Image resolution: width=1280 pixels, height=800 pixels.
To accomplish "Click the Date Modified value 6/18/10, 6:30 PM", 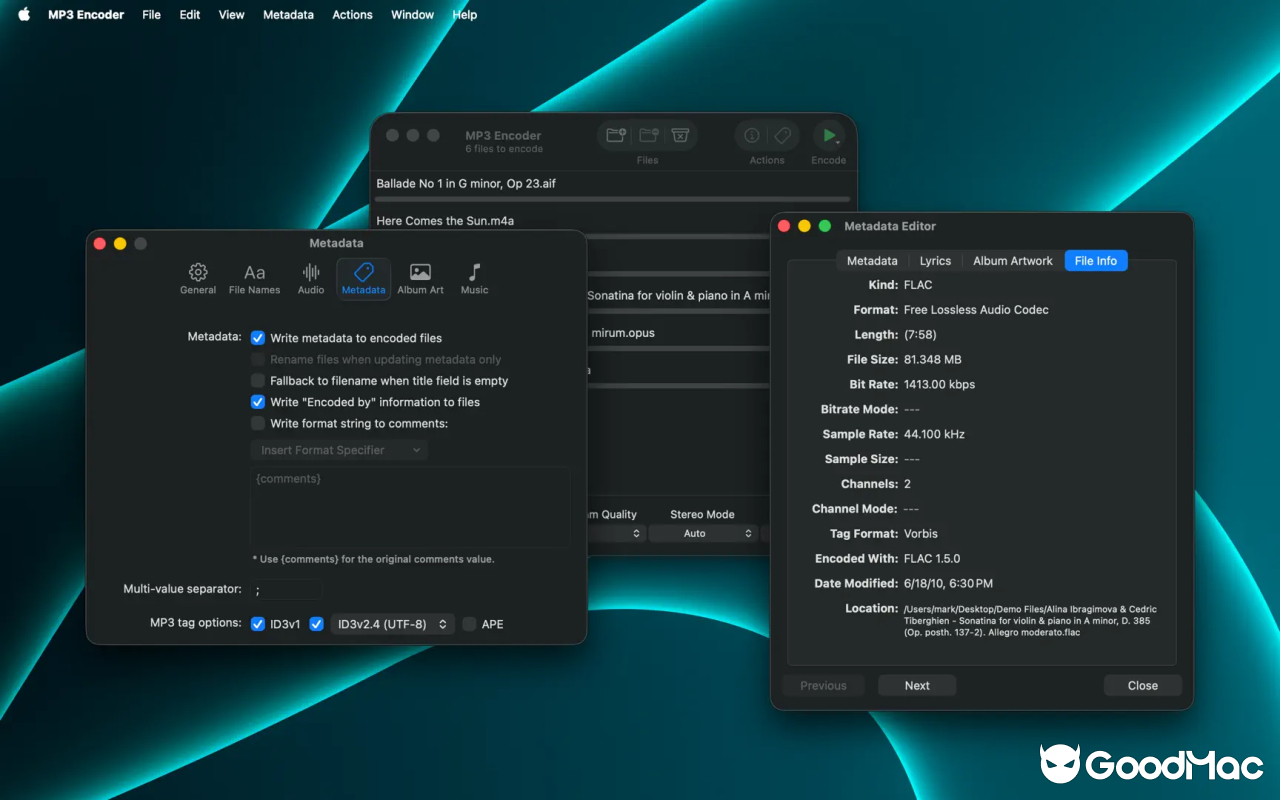I will 948,584.
